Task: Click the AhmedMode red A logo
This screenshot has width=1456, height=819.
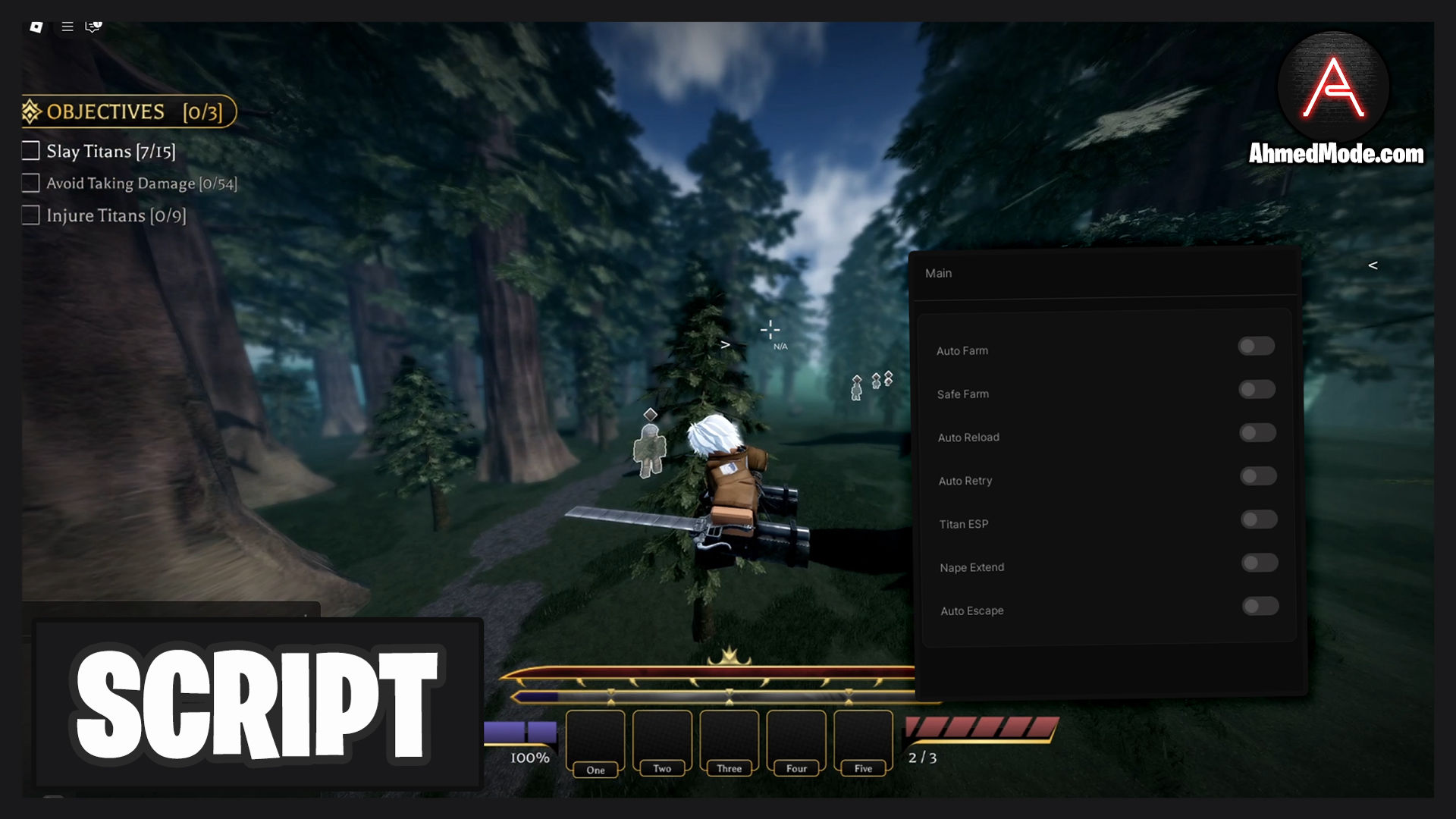Action: [x=1333, y=87]
